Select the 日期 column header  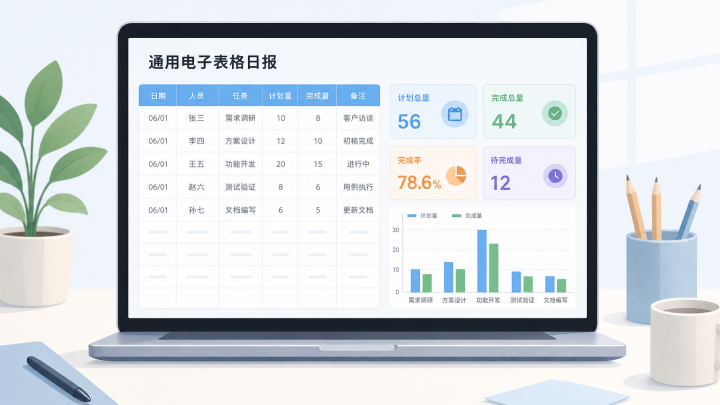point(158,96)
